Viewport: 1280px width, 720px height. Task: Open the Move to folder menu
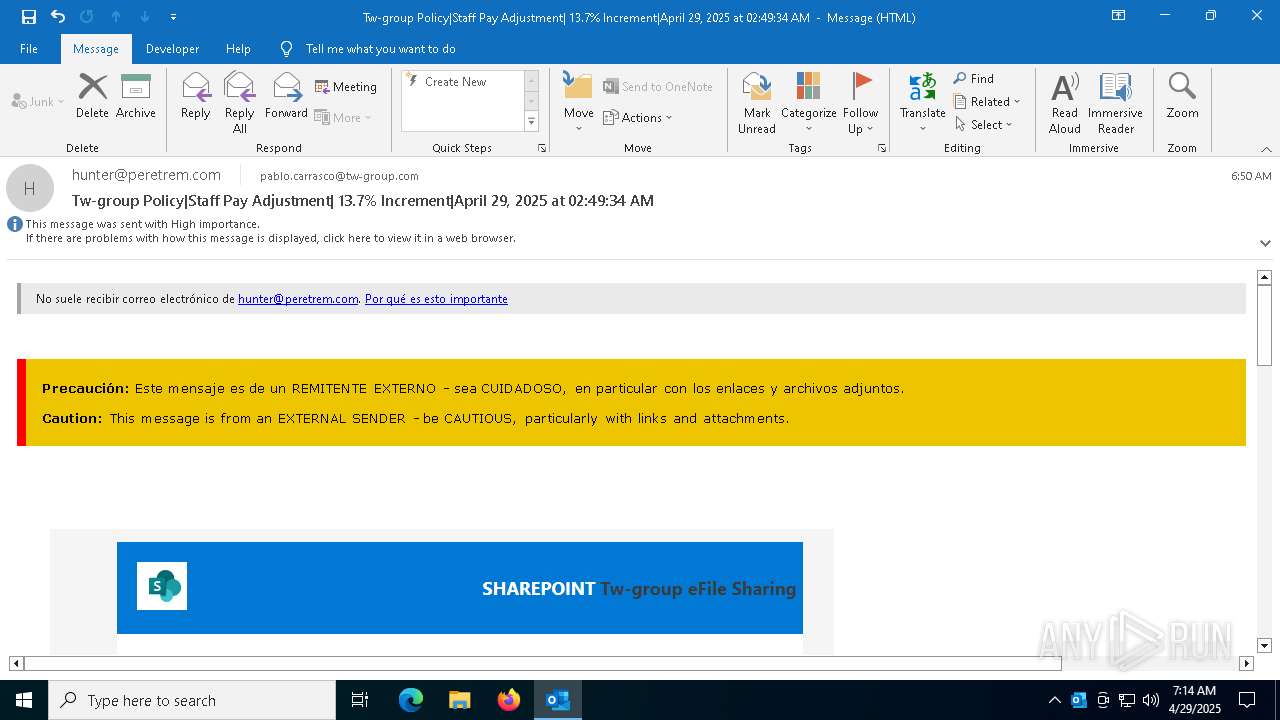click(579, 103)
